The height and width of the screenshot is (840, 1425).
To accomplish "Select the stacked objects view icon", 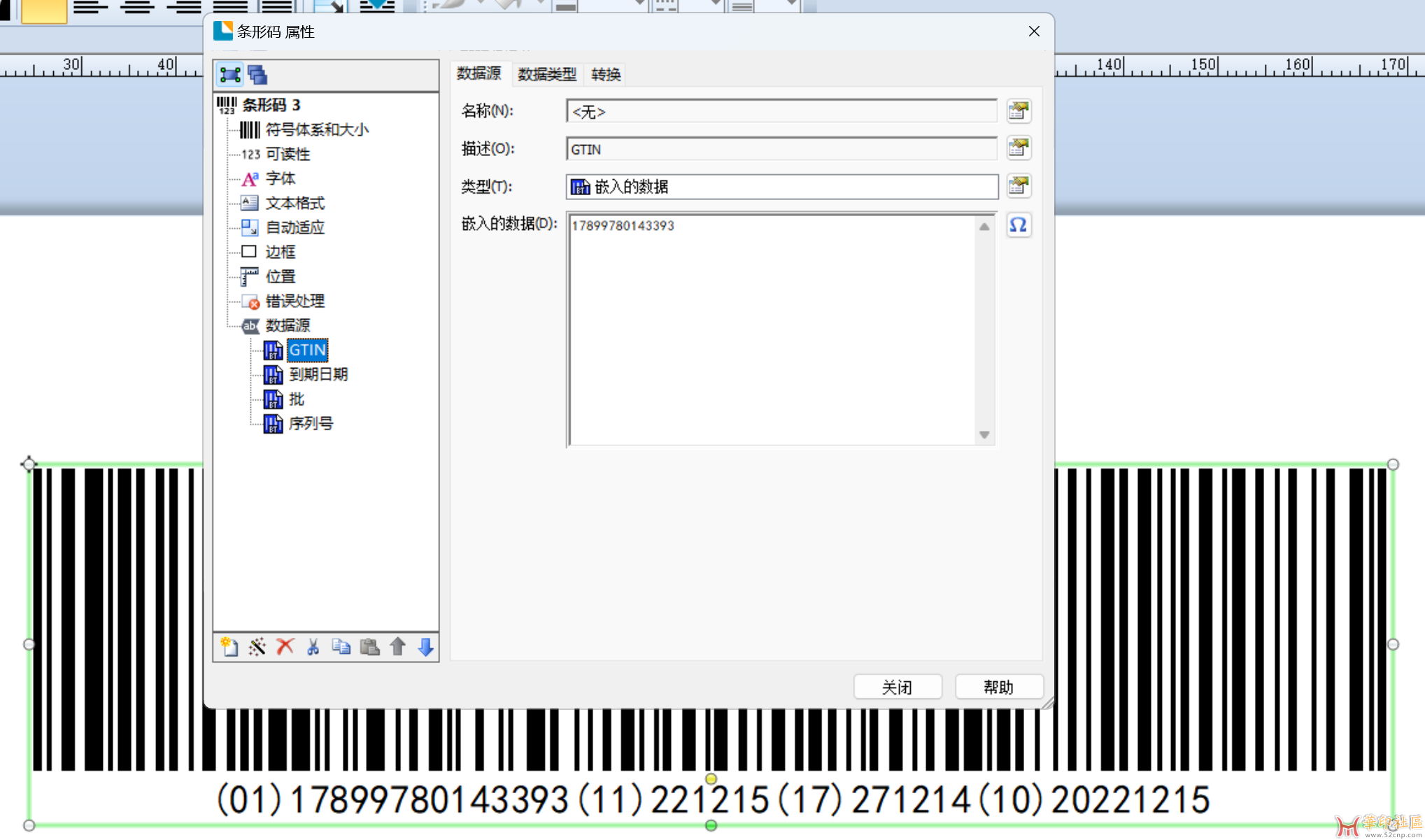I will [x=257, y=75].
